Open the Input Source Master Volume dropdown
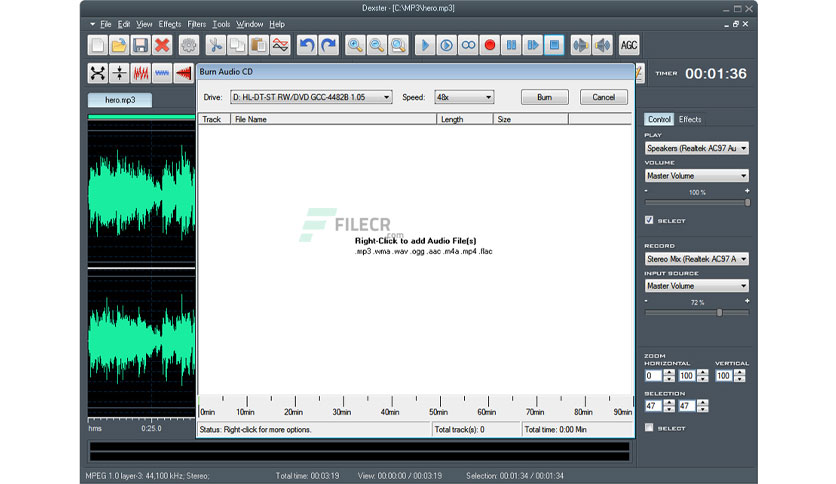The image size is (836, 484). coord(696,286)
